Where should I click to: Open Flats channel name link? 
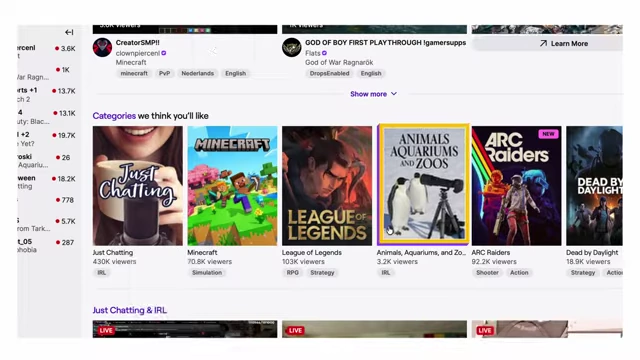pyautogui.click(x=313, y=53)
